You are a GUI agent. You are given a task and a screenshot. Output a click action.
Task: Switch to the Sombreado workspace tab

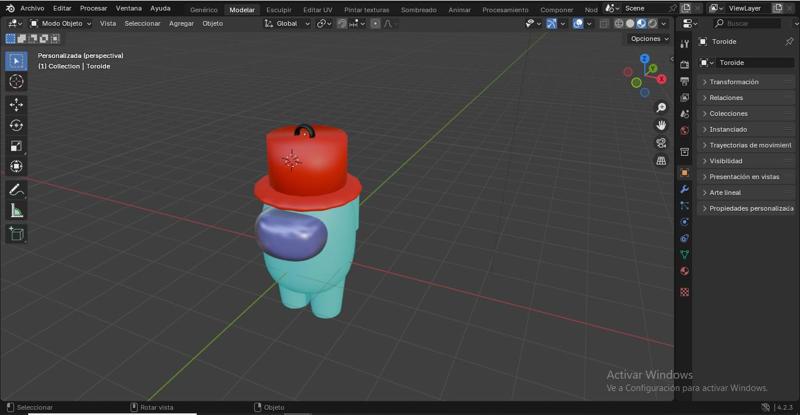click(x=418, y=9)
